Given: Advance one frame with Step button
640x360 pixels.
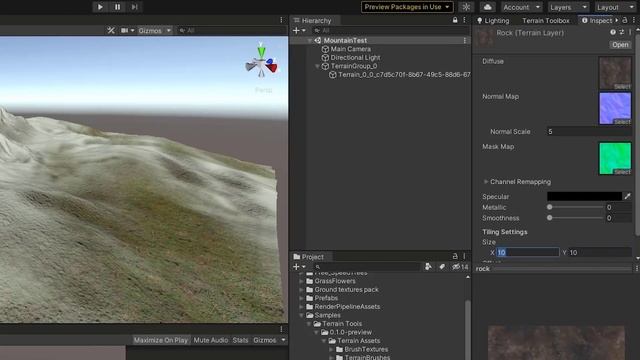Looking at the screenshot, I should click(134, 7).
